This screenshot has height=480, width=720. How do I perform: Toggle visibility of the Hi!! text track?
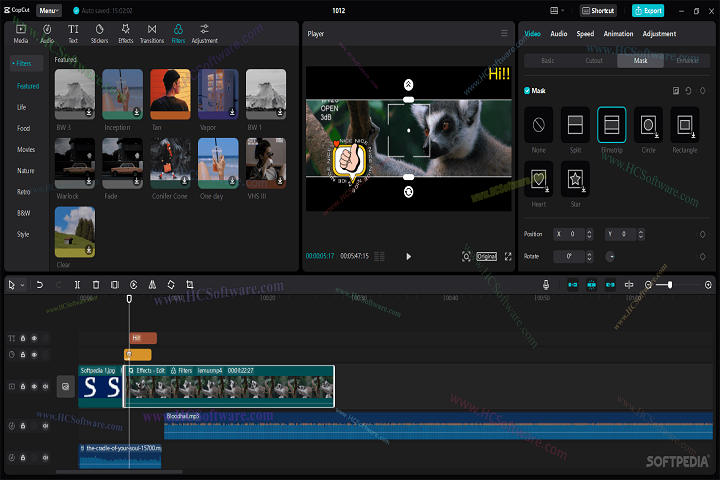(34, 338)
